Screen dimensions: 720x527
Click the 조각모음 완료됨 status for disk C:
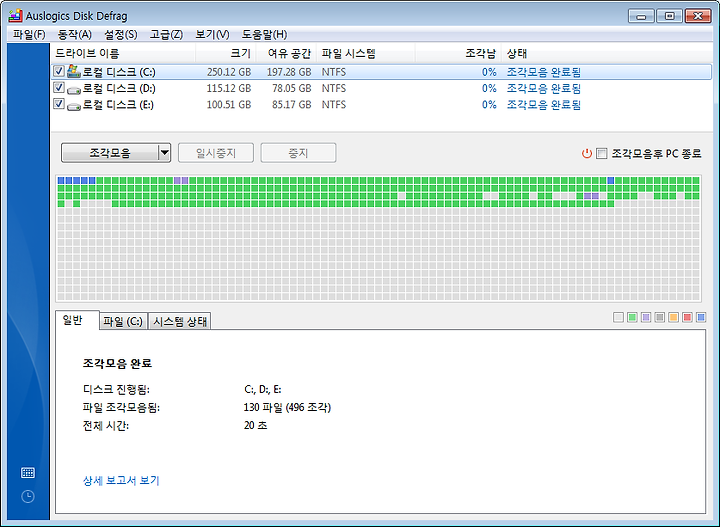click(x=544, y=72)
